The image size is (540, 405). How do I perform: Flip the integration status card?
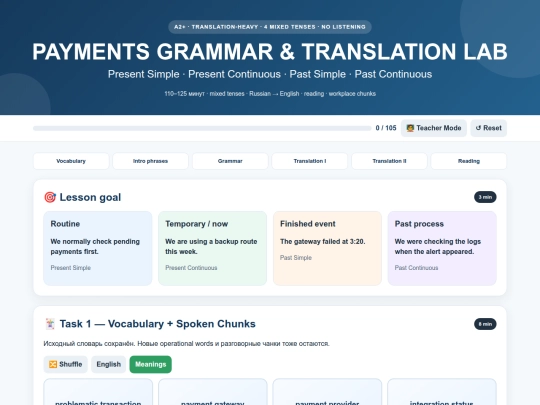pos(442,393)
